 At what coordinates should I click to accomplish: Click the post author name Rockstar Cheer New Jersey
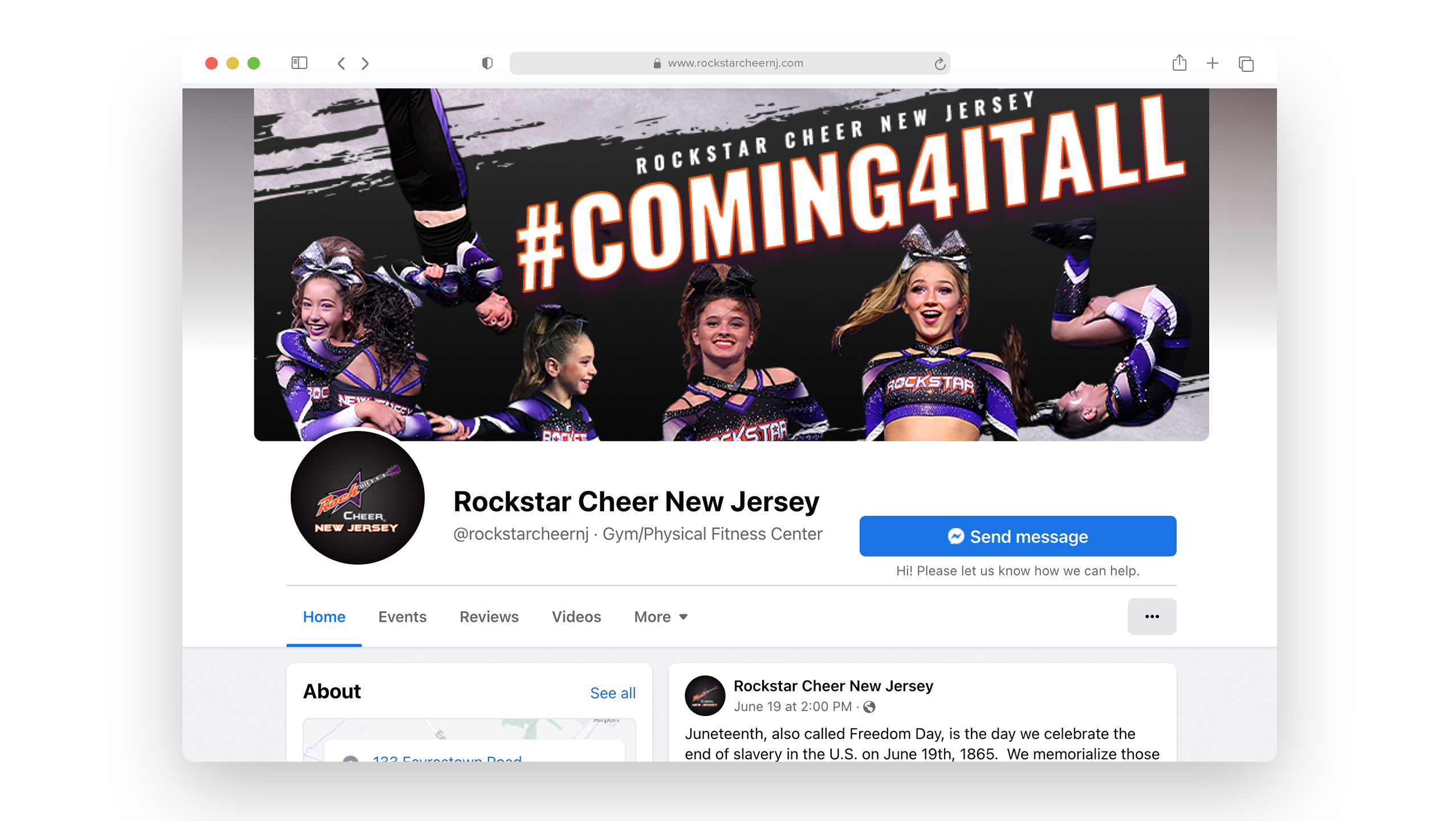[x=833, y=686]
